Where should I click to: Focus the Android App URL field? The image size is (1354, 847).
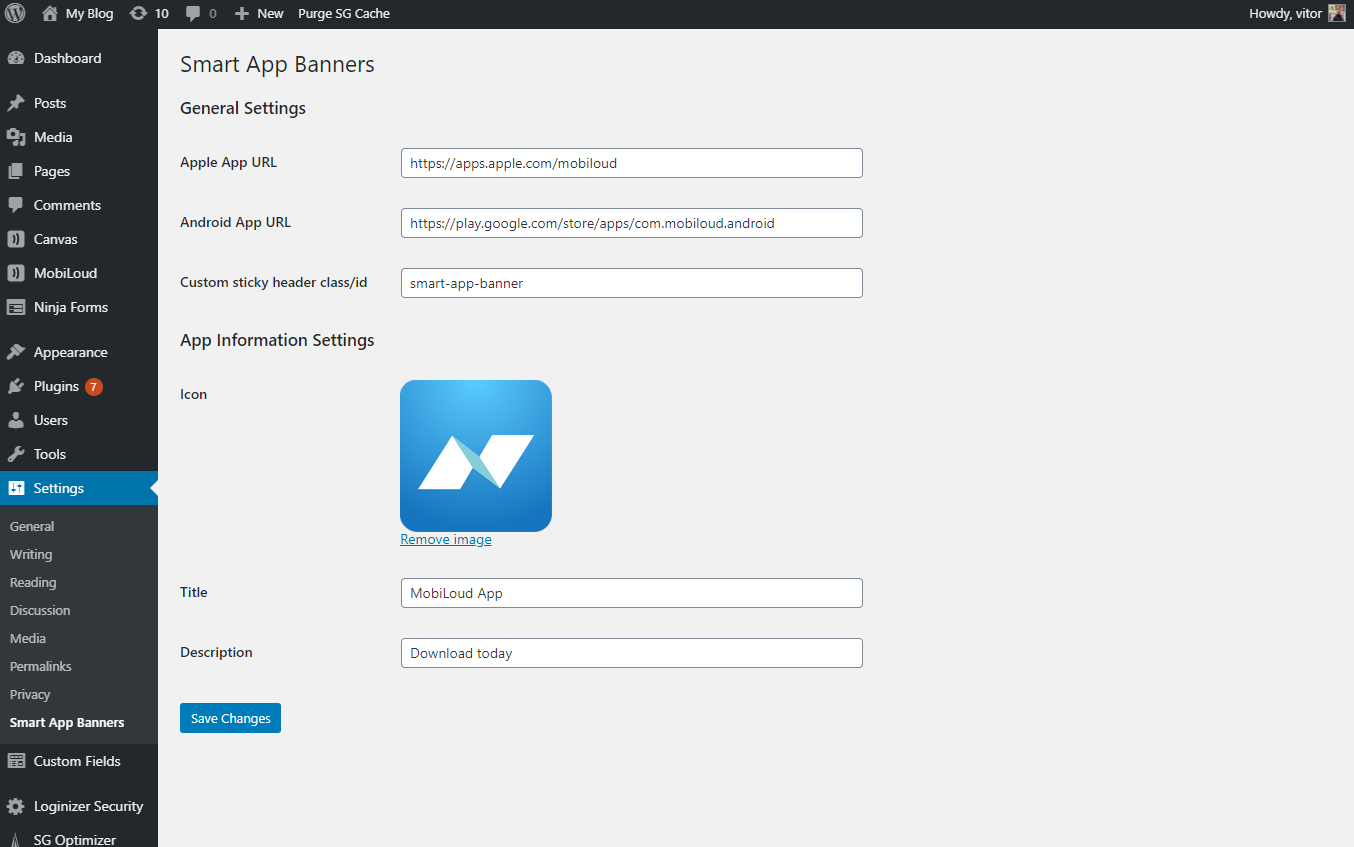[x=632, y=223]
